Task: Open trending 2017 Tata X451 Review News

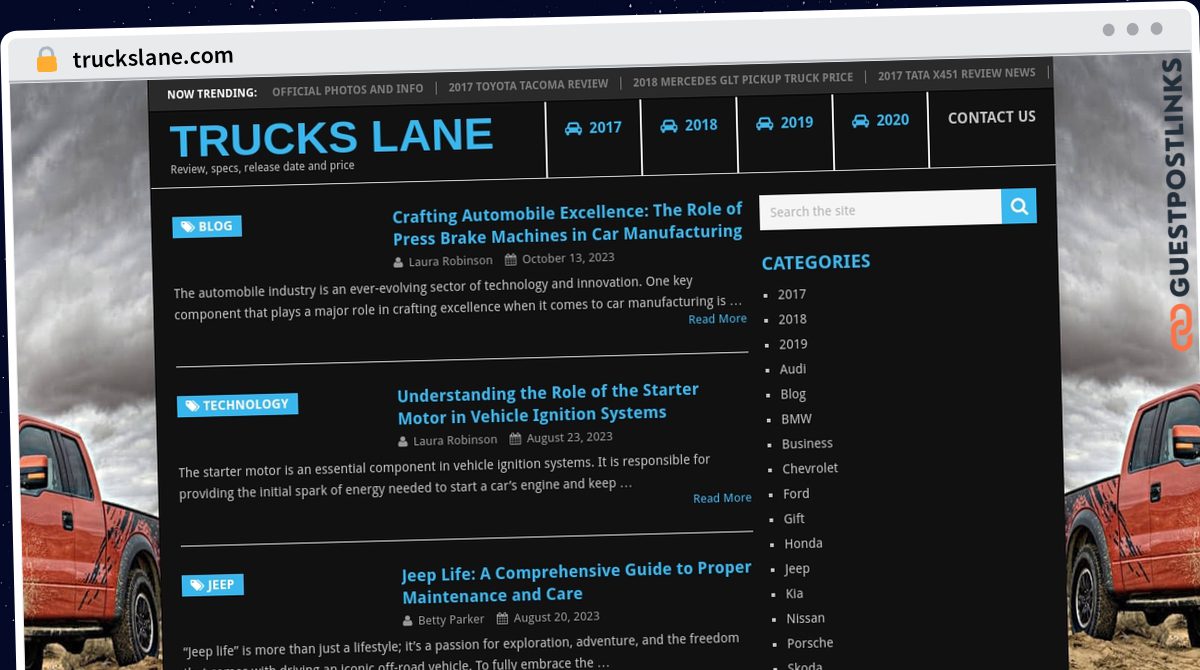Action: (957, 74)
